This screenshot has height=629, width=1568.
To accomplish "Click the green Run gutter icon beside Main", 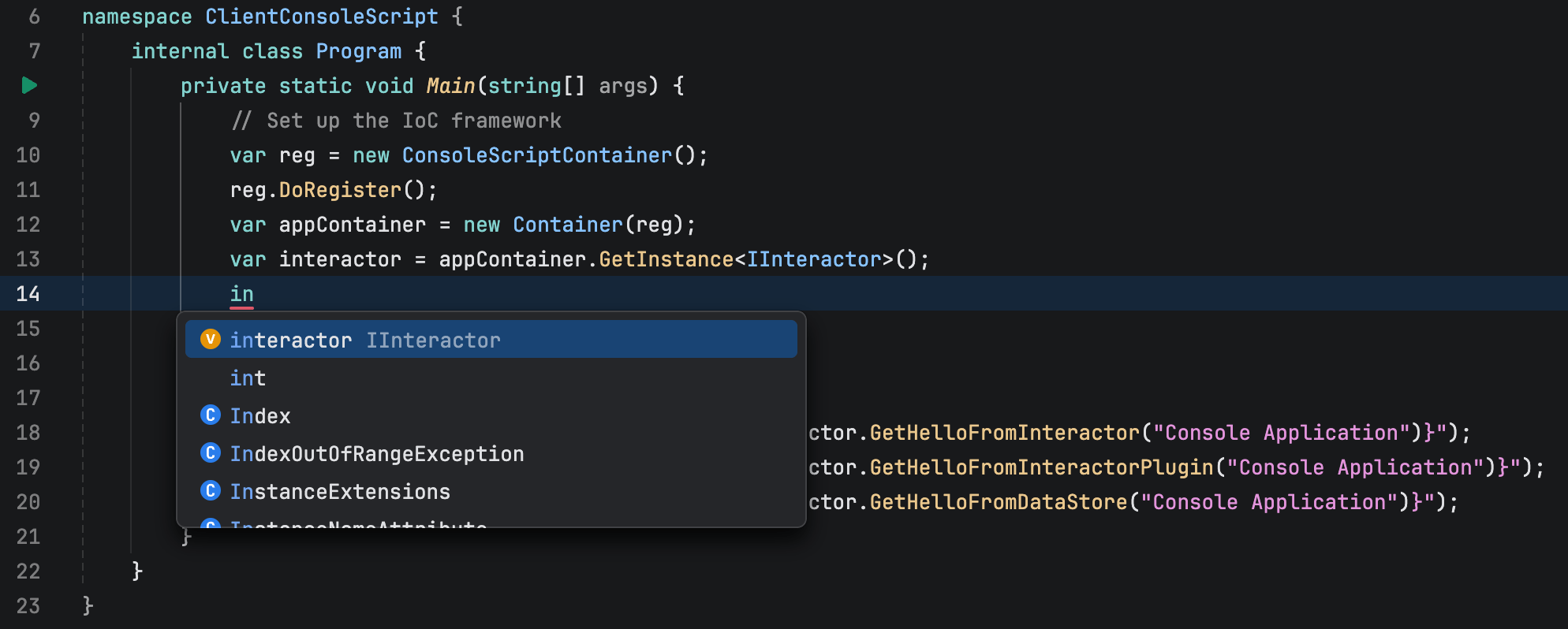I will [x=29, y=85].
